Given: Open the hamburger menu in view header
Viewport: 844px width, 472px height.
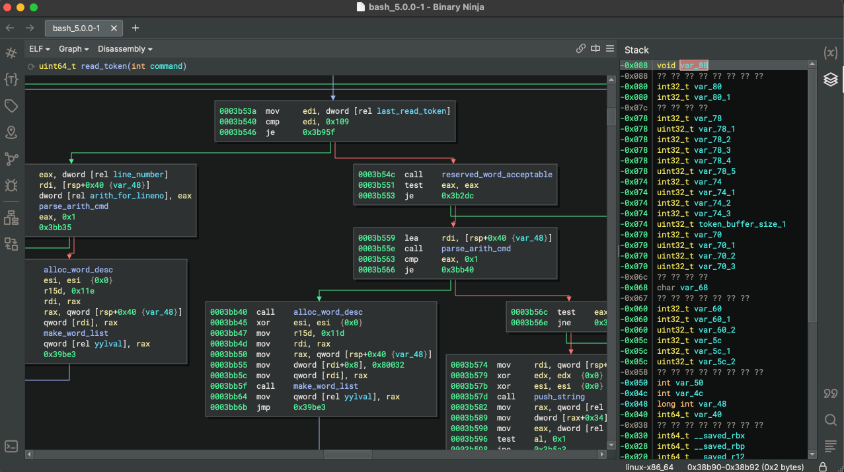Looking at the screenshot, I should 610,48.
